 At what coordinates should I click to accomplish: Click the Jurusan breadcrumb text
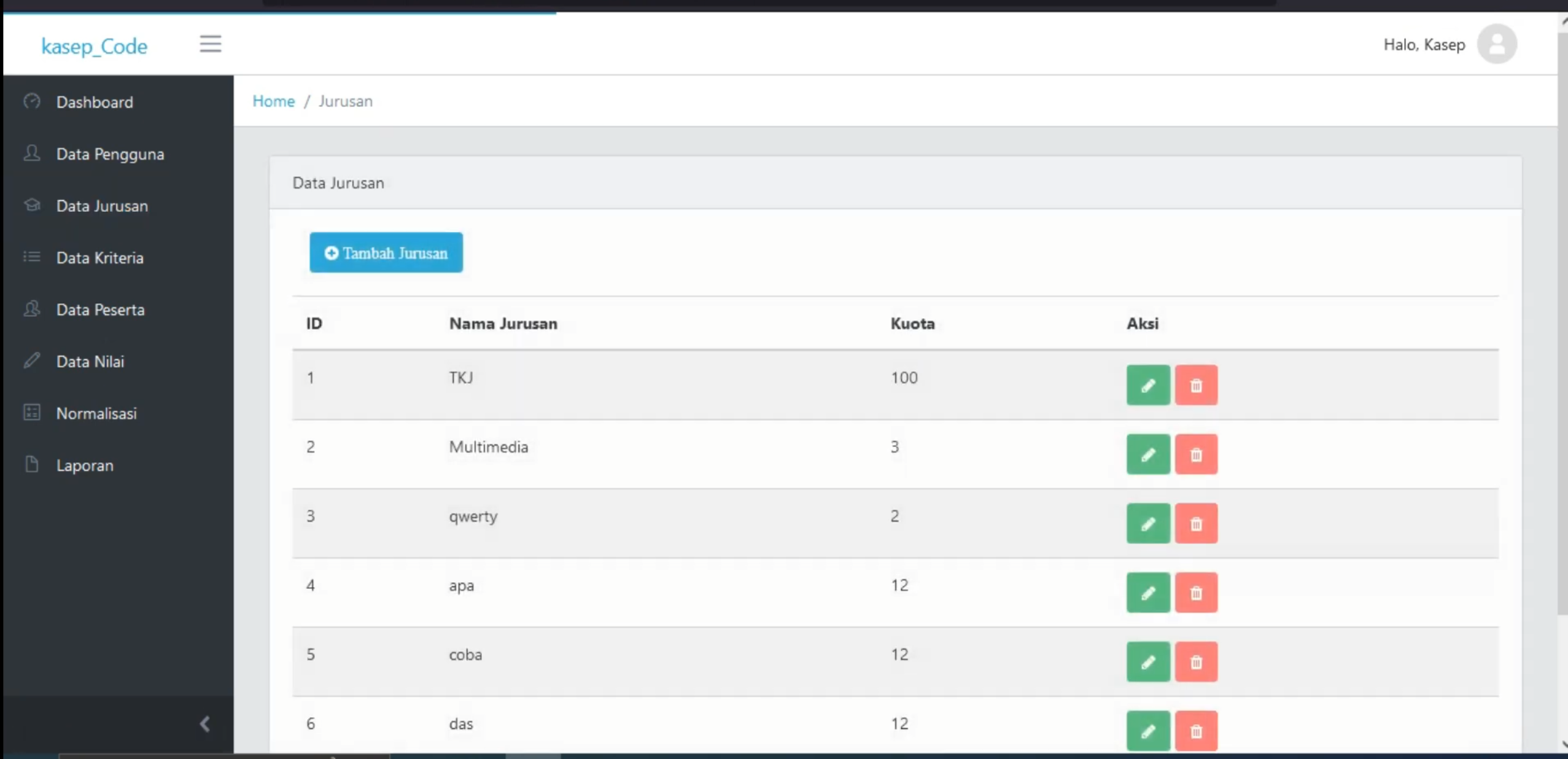pos(346,101)
